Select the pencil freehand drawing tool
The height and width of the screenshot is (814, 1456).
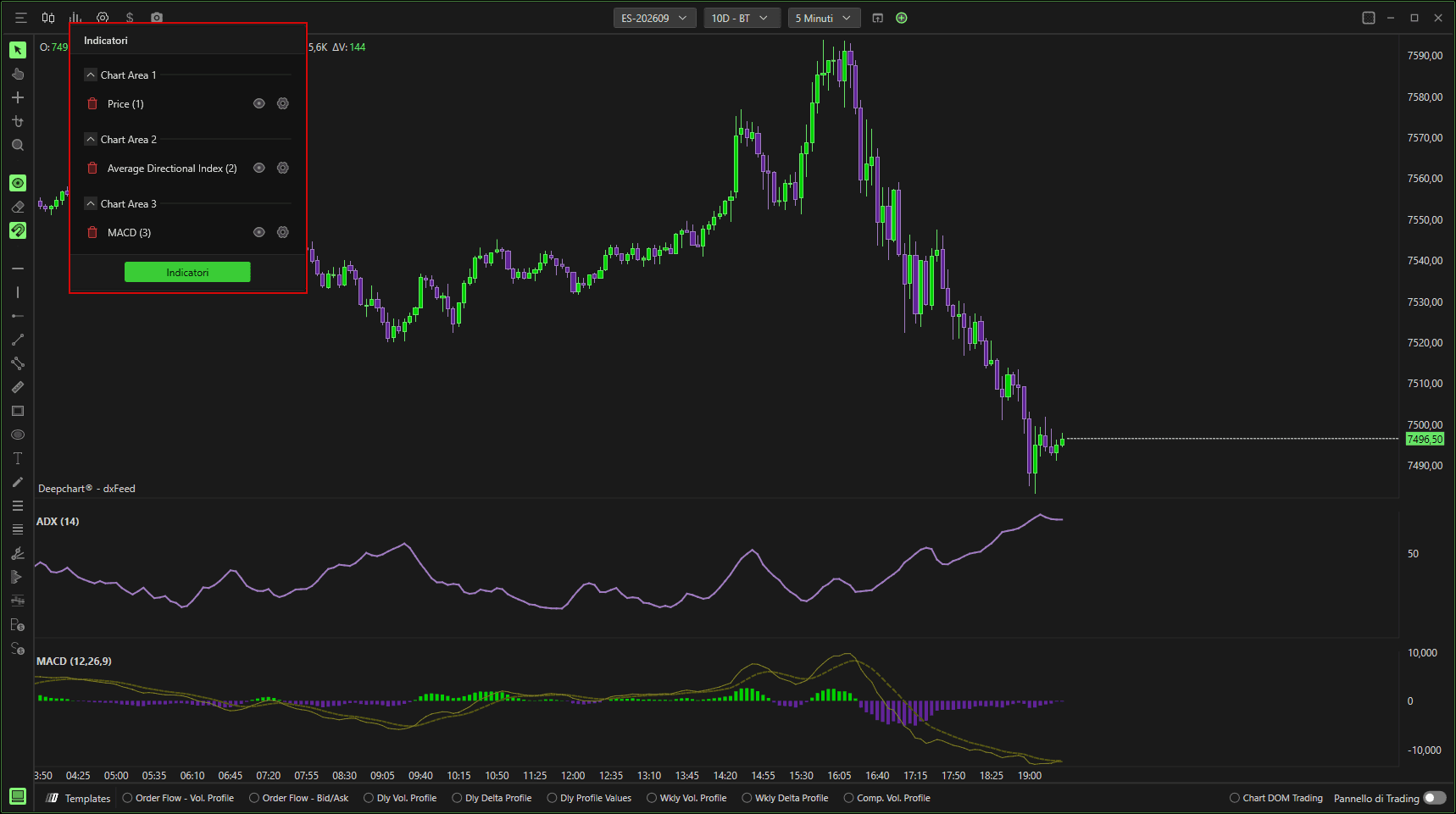[18, 482]
